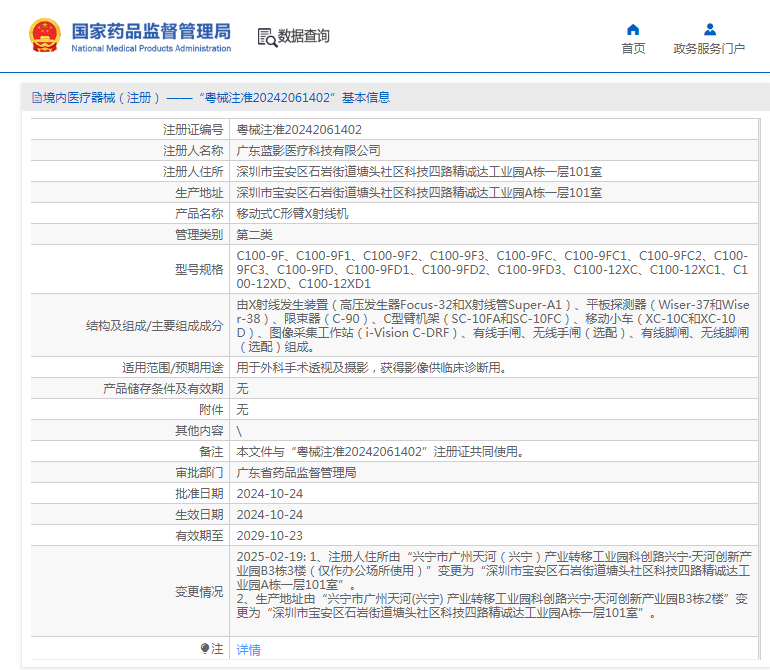Click the 生产地址 address value

click(x=419, y=193)
